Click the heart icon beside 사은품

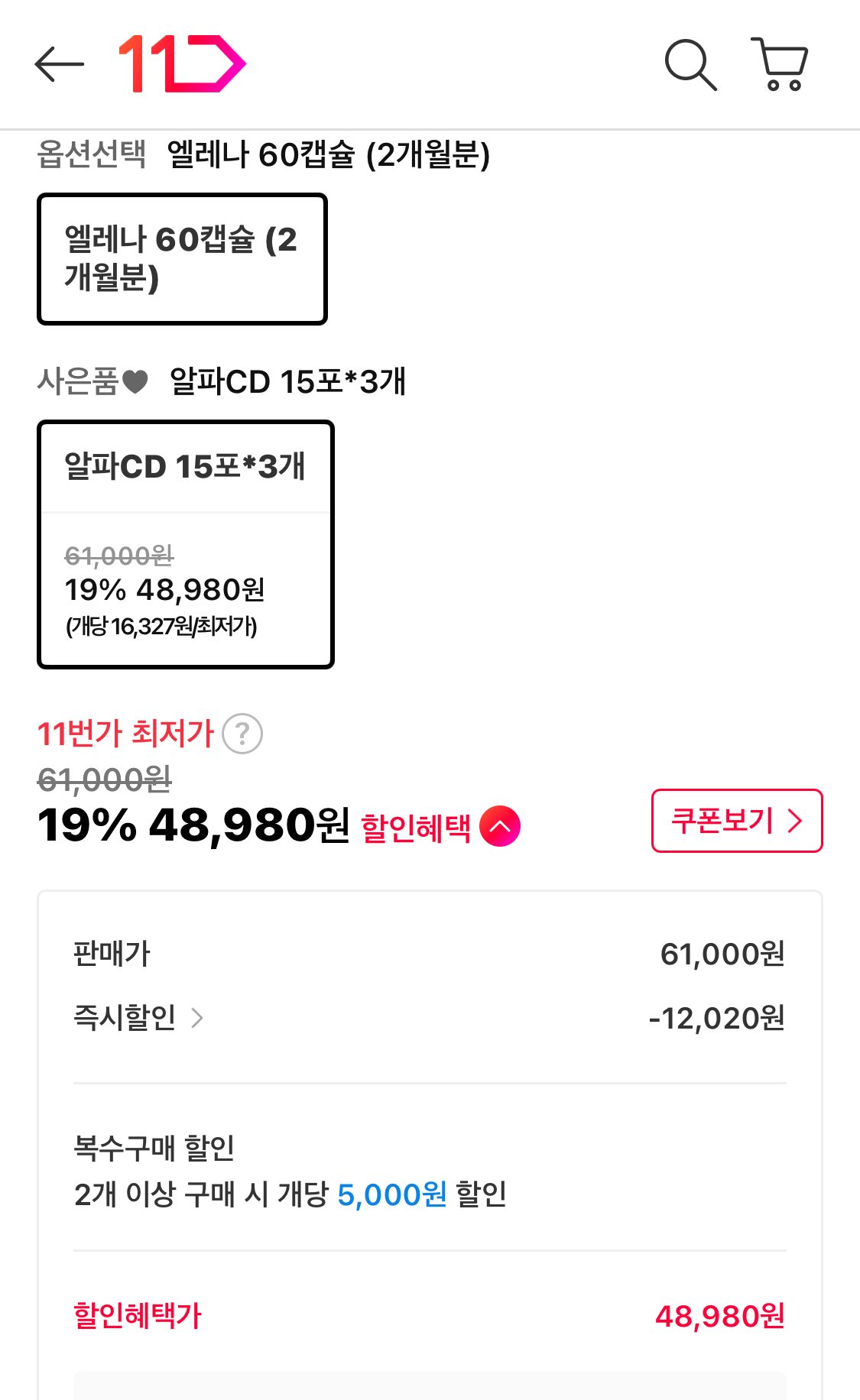tap(135, 381)
